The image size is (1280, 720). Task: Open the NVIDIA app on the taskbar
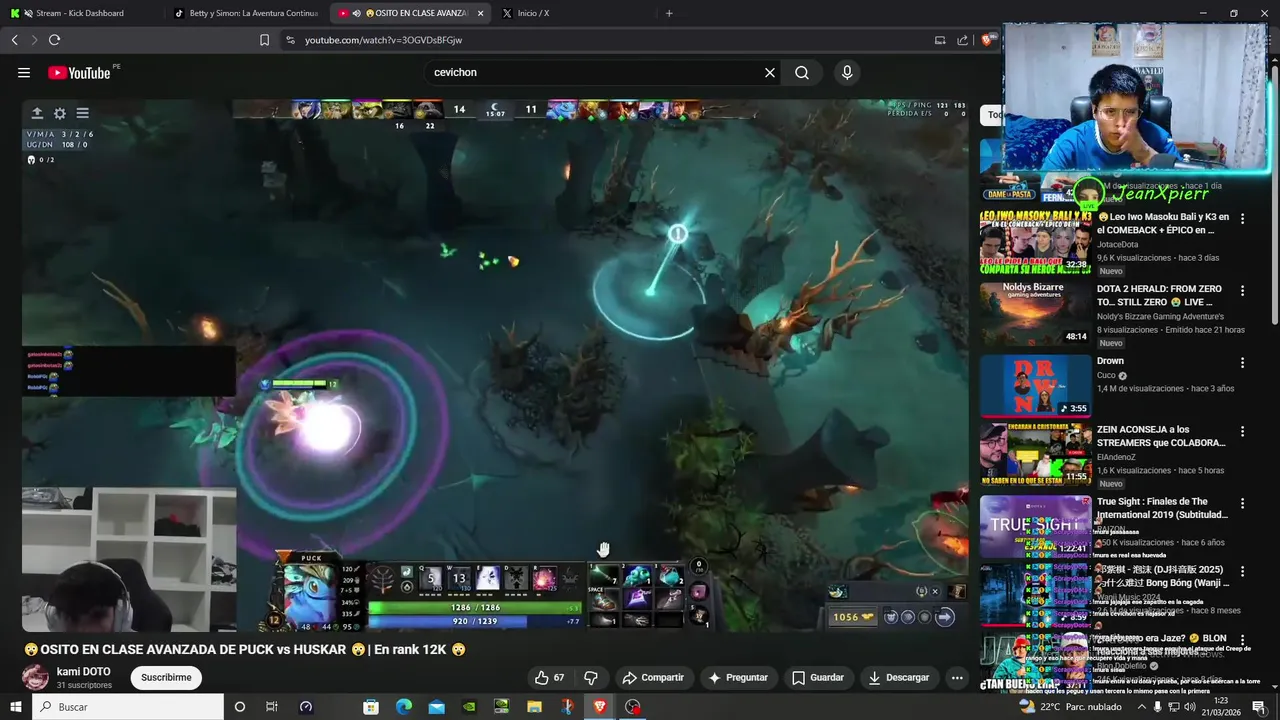click(x=469, y=706)
